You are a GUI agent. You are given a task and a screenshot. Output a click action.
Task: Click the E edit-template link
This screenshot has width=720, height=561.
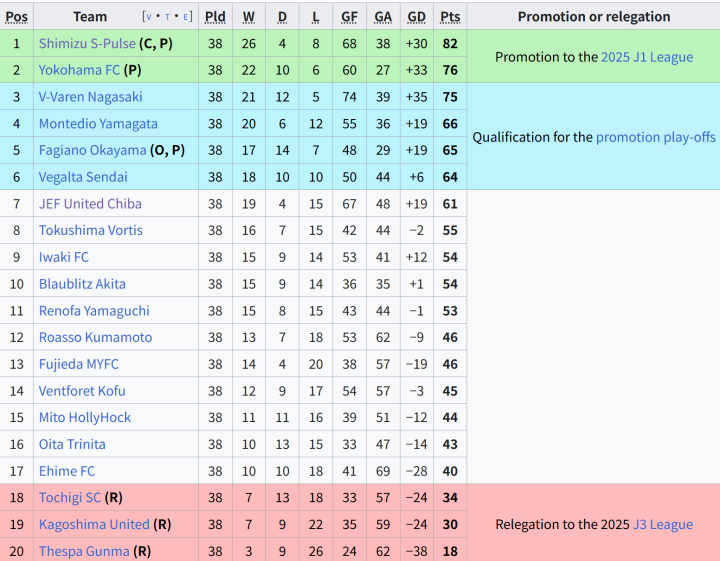(186, 17)
